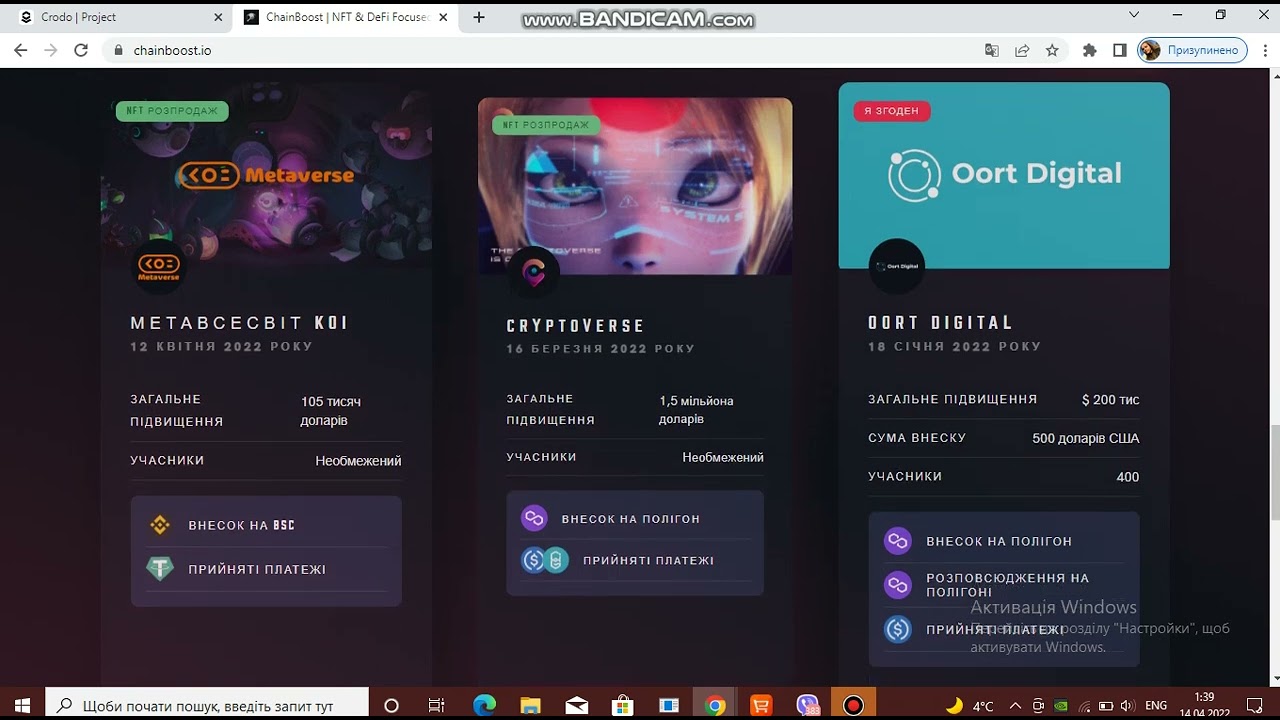This screenshot has height=720, width=1280.
Task: Click Polygon icon on Cryptoverse card
Action: pos(534,518)
